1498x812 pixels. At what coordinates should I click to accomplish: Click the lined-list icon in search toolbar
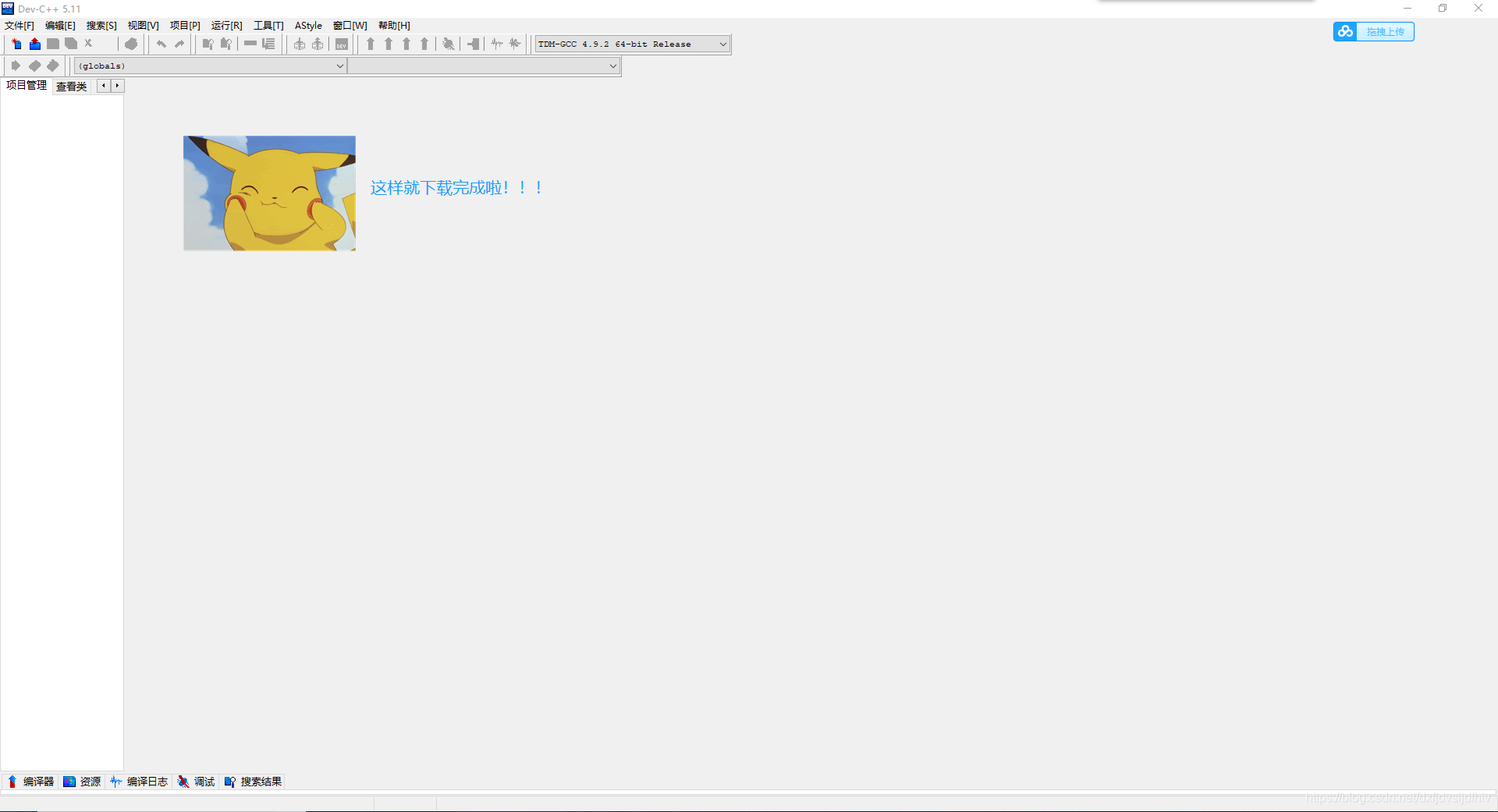pos(268,44)
